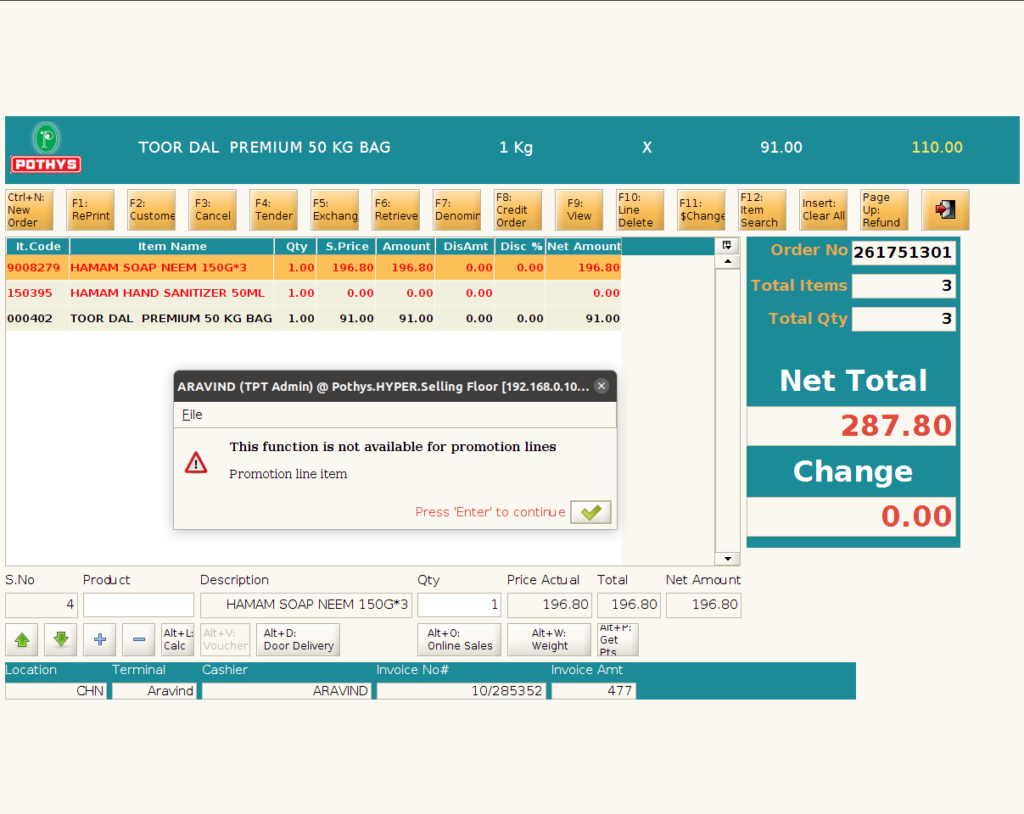Confirm the dialog with the green checkmark
This screenshot has width=1024, height=814.
point(591,512)
